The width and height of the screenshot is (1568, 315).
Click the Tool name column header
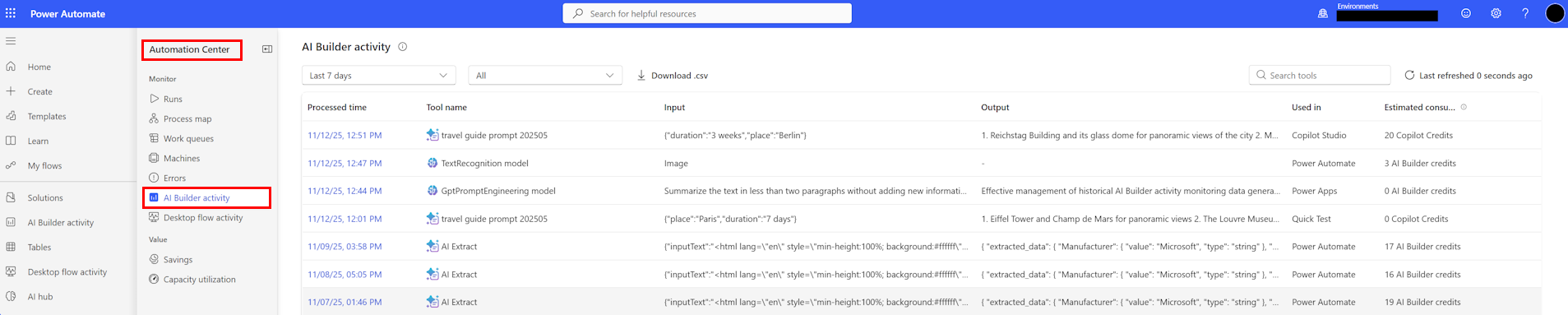[446, 107]
